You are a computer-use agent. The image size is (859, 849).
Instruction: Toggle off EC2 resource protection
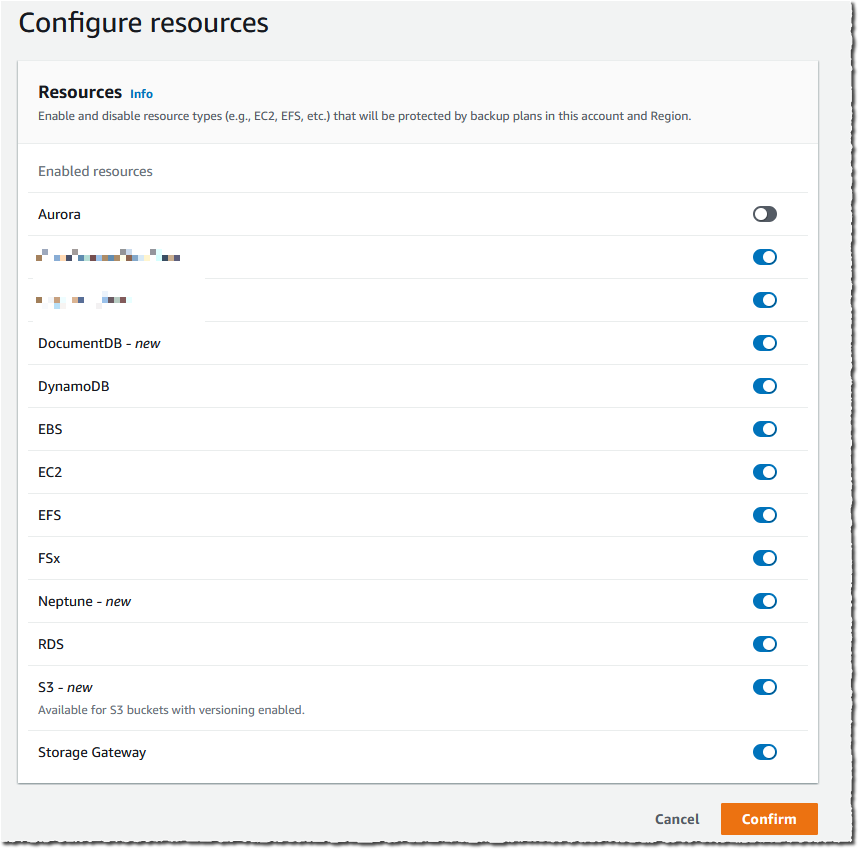coord(764,472)
